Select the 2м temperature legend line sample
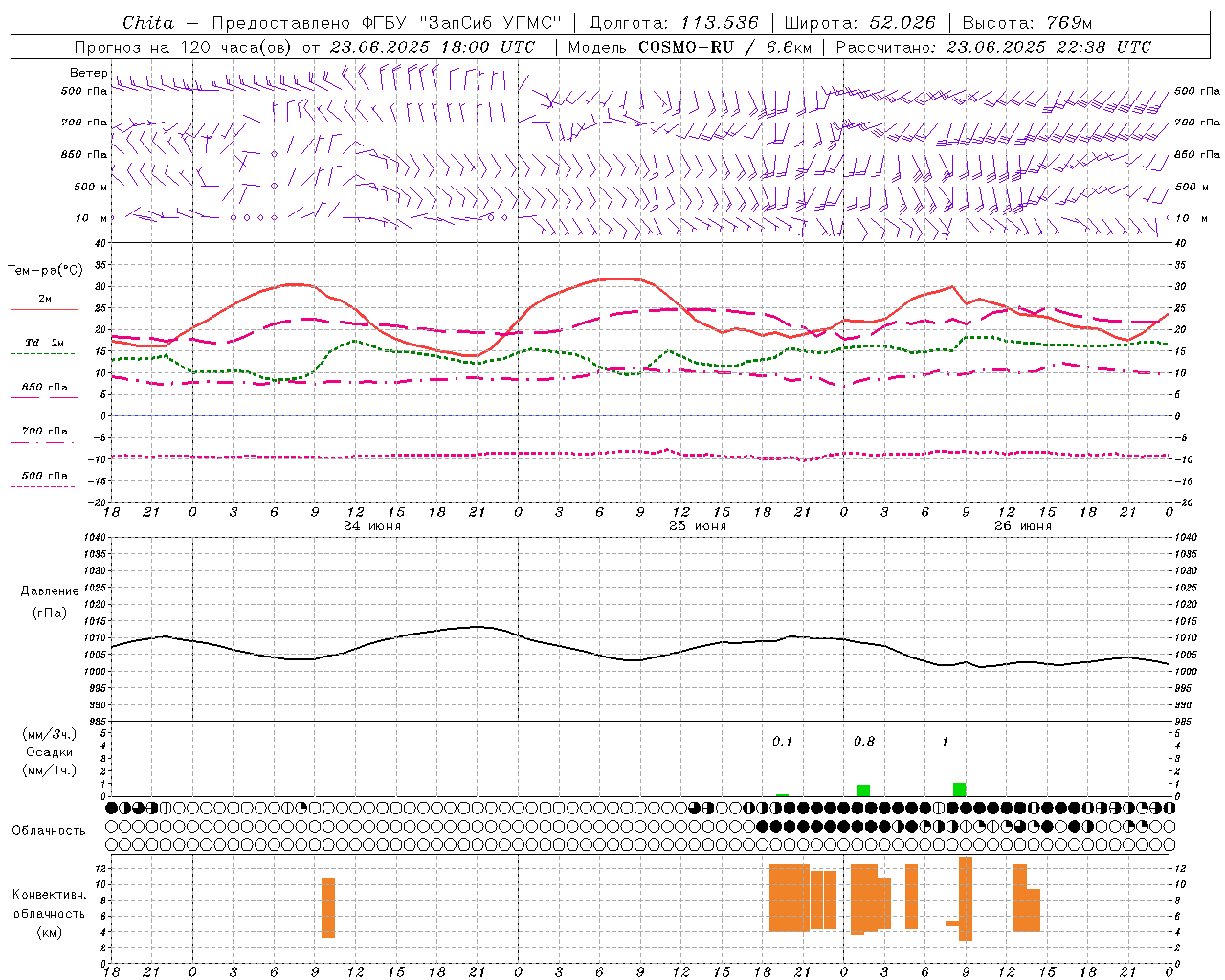The width and height of the screenshot is (1225, 980). pos(44,310)
